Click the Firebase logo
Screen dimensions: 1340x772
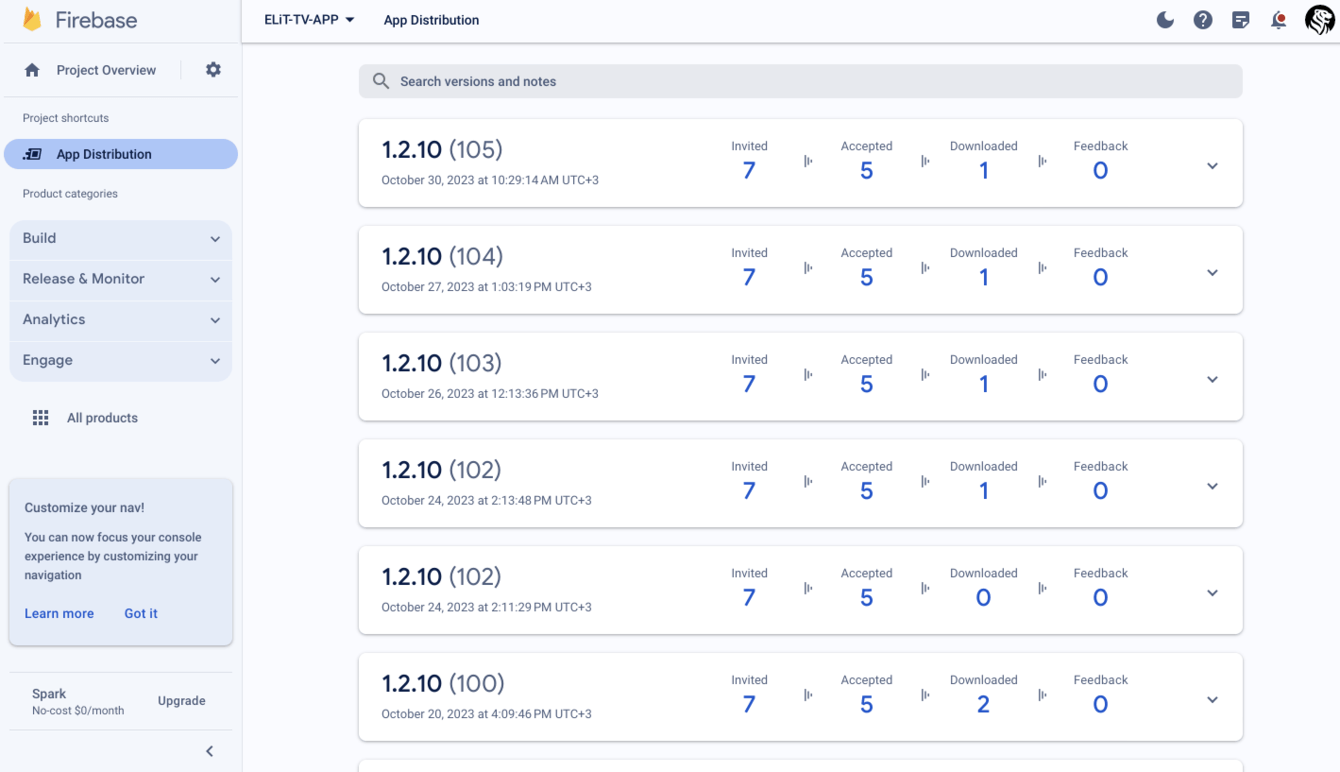pos(33,20)
